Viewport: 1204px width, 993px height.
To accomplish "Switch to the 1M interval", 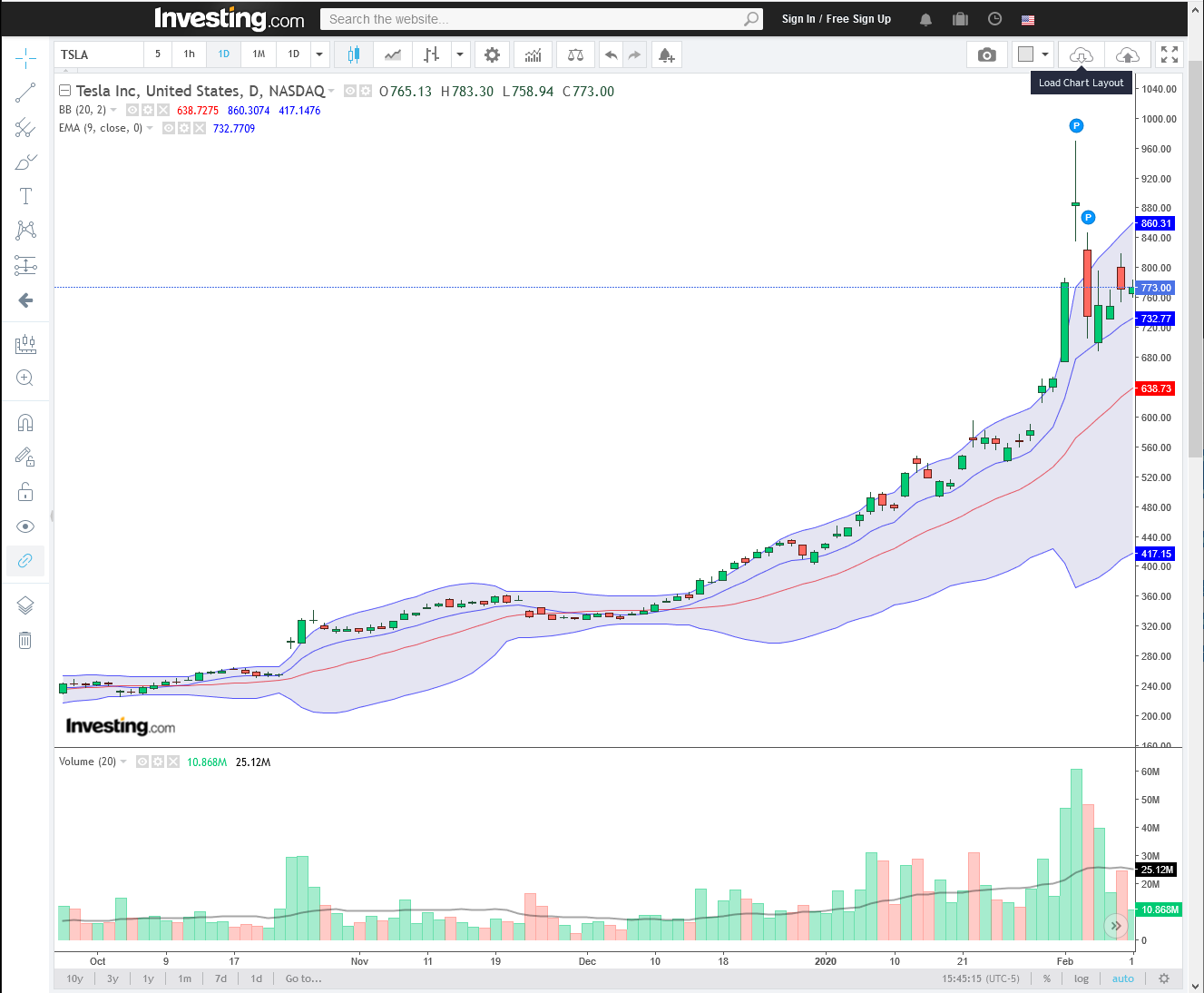I will (259, 54).
